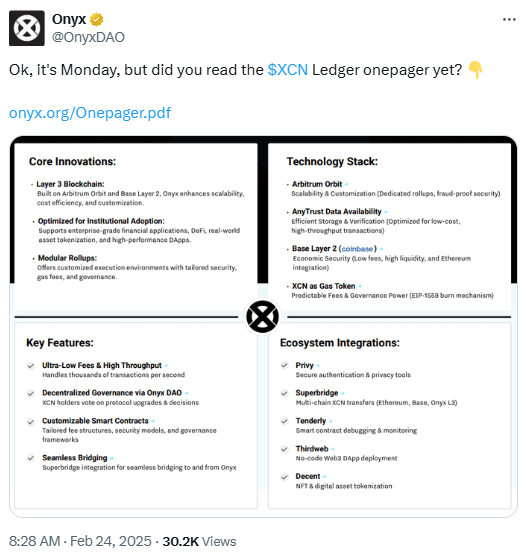Open the onyx.org/Onepager.pdf link
Image resolution: width=526 pixels, height=552 pixels.
click(x=90, y=113)
